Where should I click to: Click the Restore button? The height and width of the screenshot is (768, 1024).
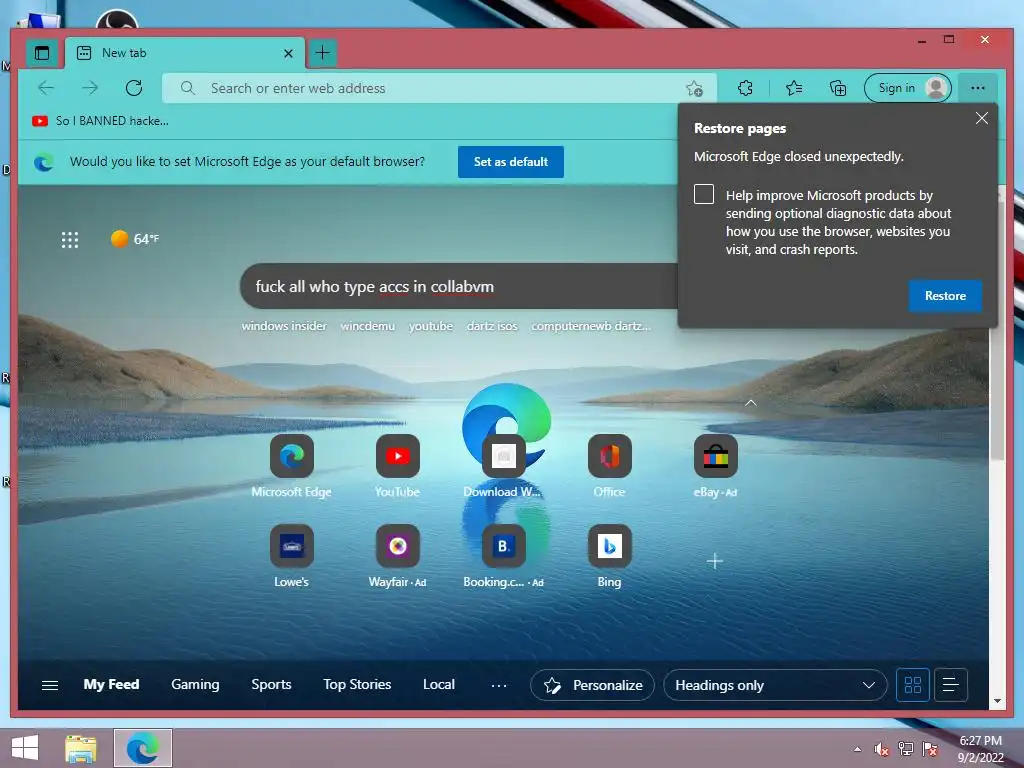coord(945,296)
